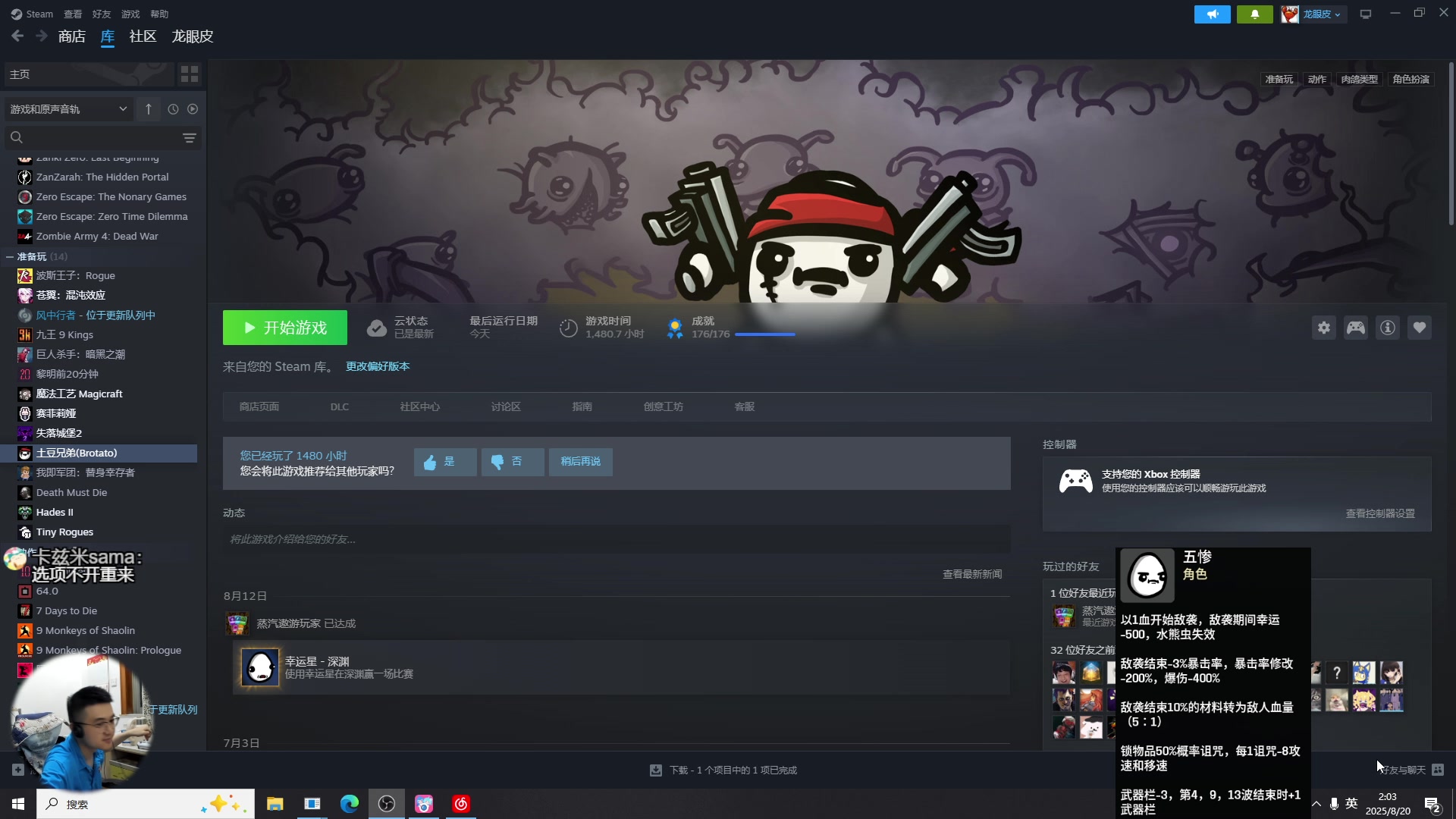This screenshot has height=819, width=1456.
Task: Click the achievements progress bar
Action: (765, 334)
